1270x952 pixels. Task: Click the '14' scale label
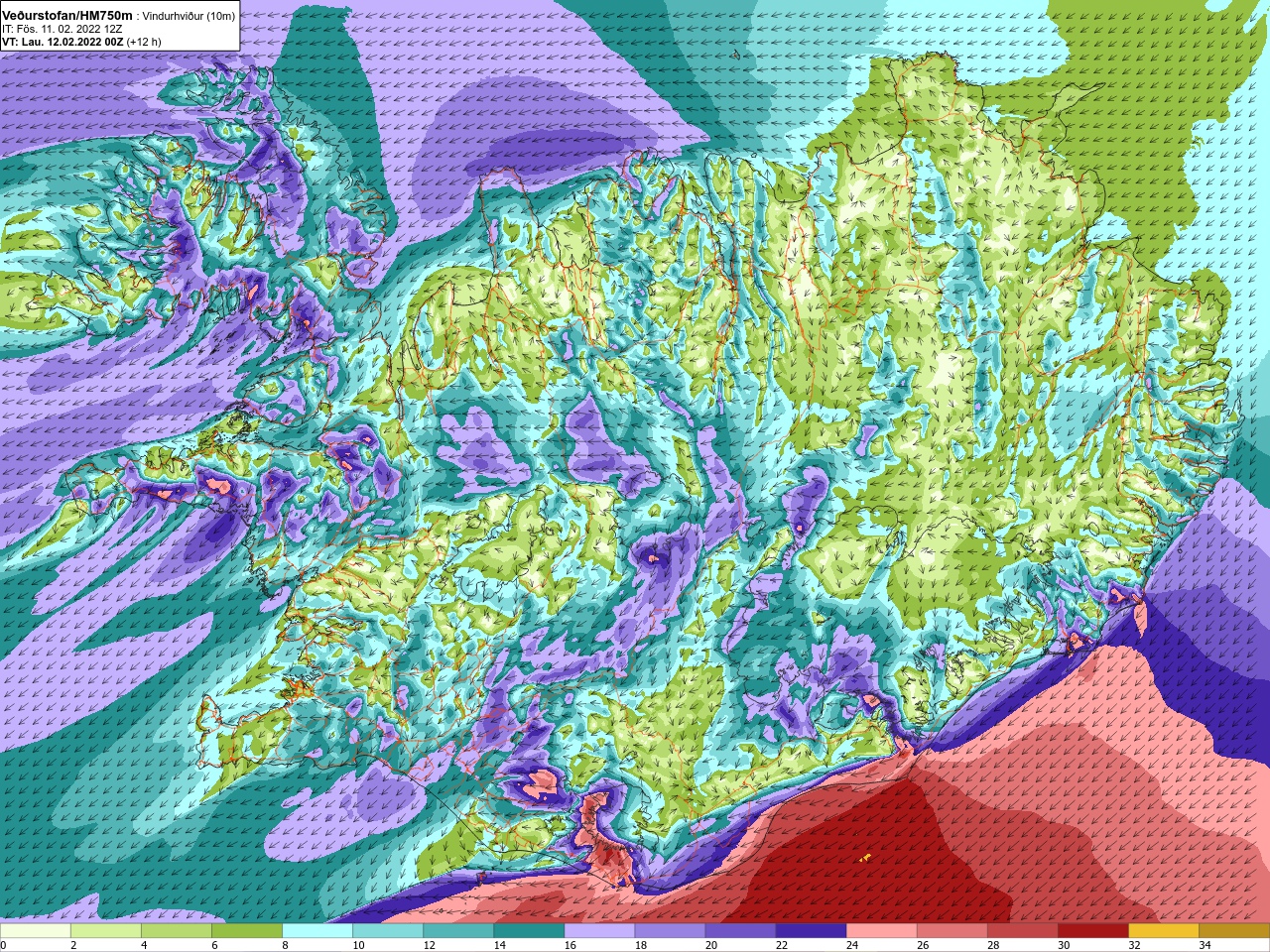499,945
